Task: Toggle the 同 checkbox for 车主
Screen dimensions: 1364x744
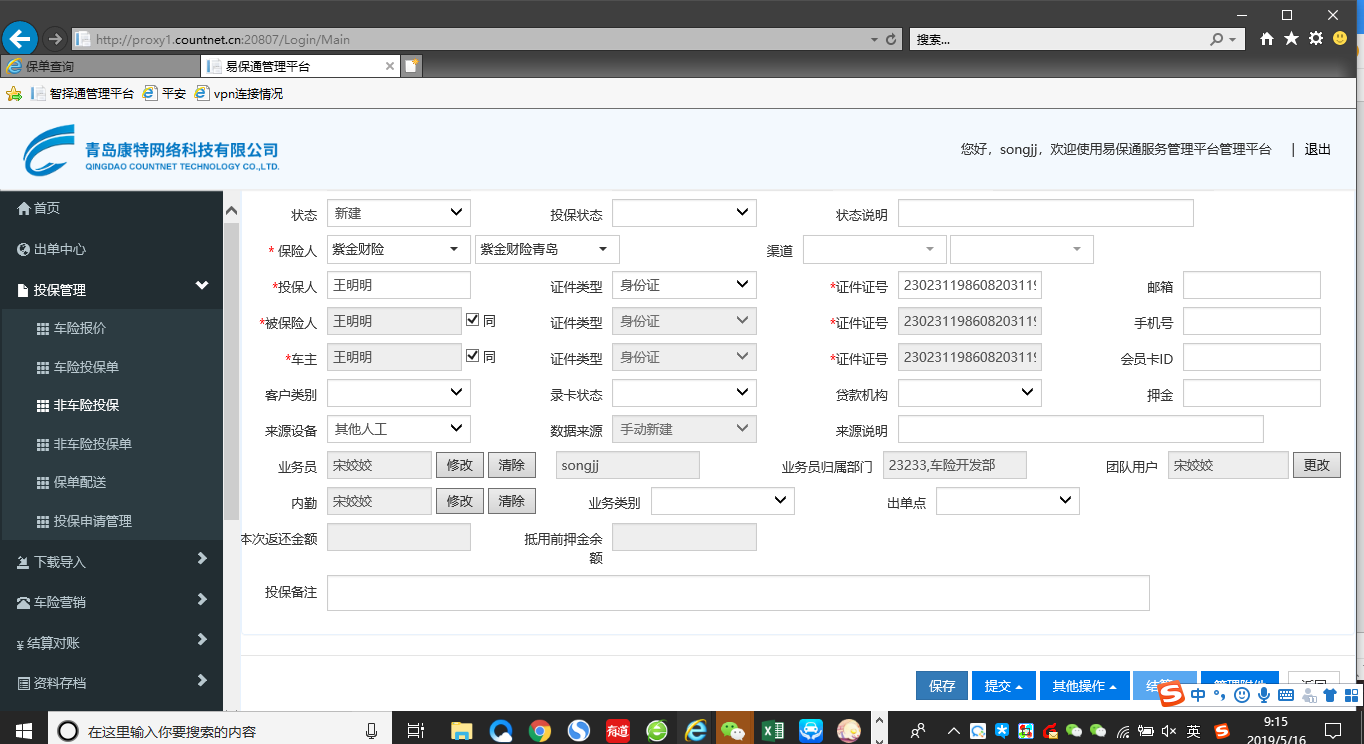Action: [x=473, y=356]
